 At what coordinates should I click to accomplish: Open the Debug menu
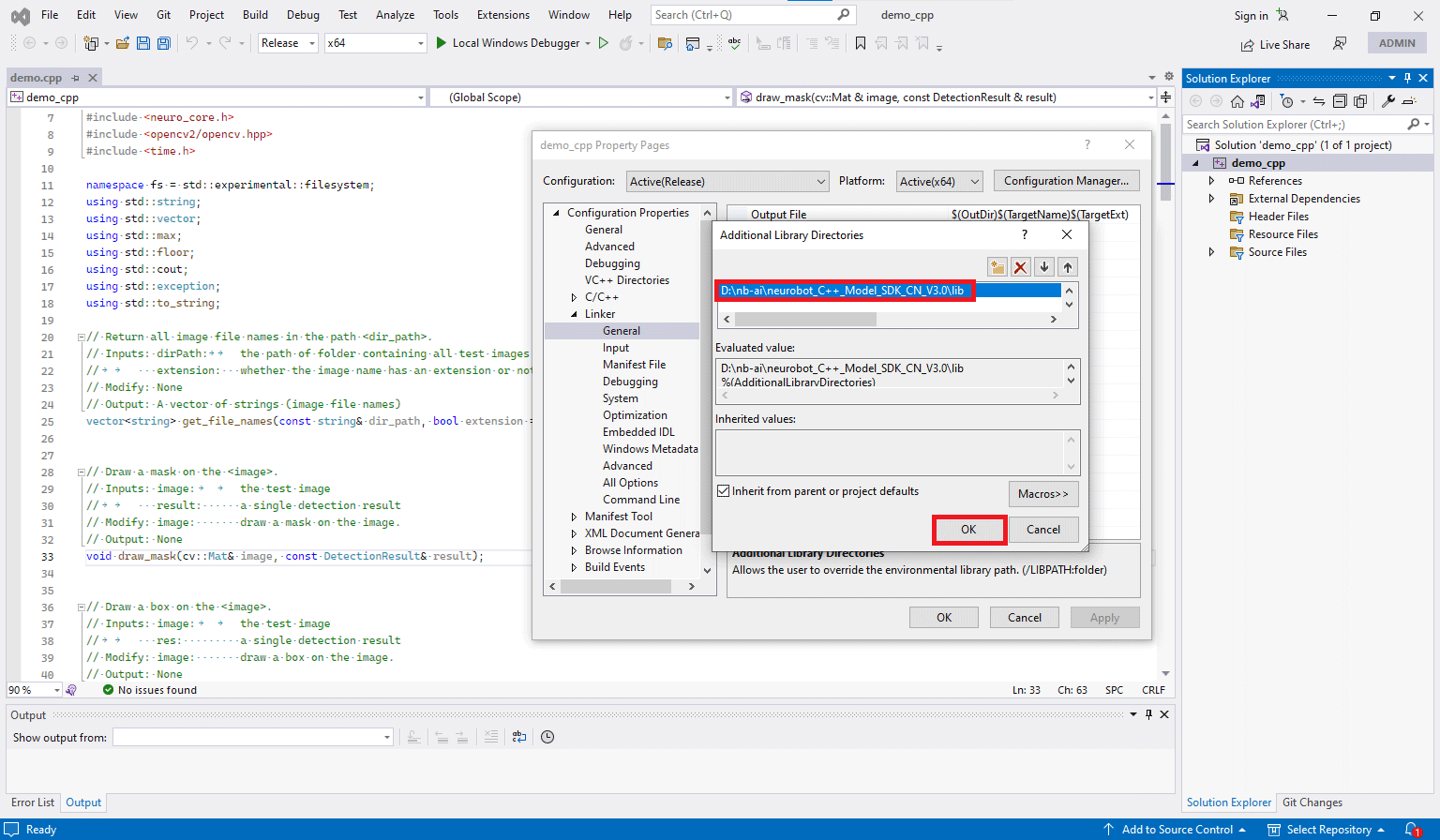303,15
